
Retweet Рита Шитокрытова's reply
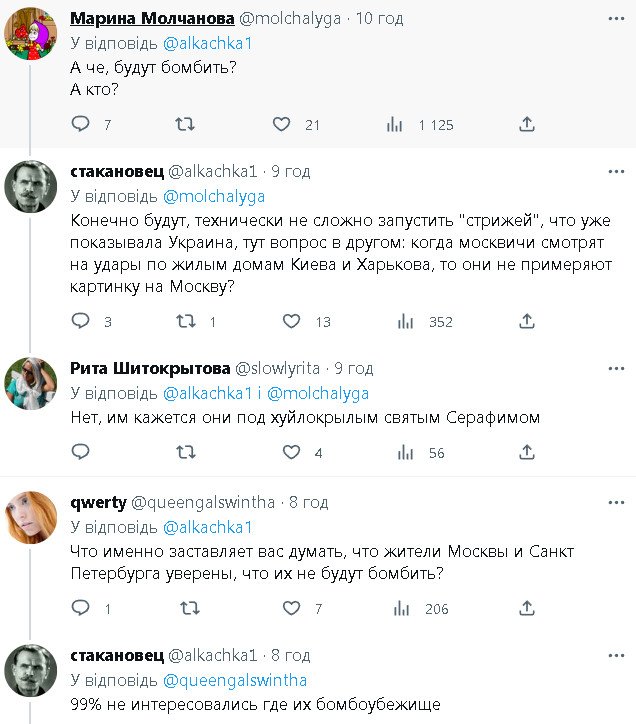185,452
